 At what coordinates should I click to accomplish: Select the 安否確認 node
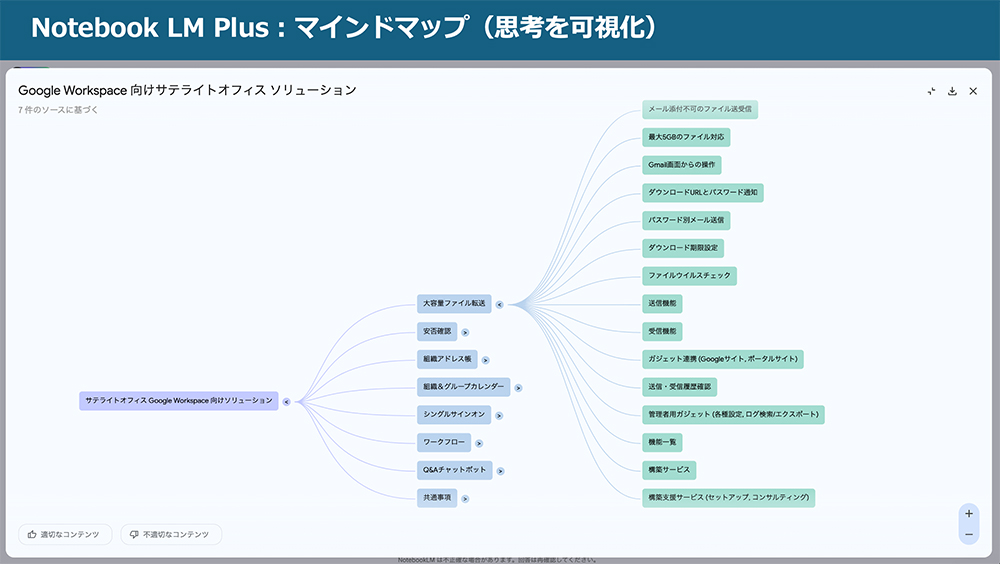tap(437, 332)
